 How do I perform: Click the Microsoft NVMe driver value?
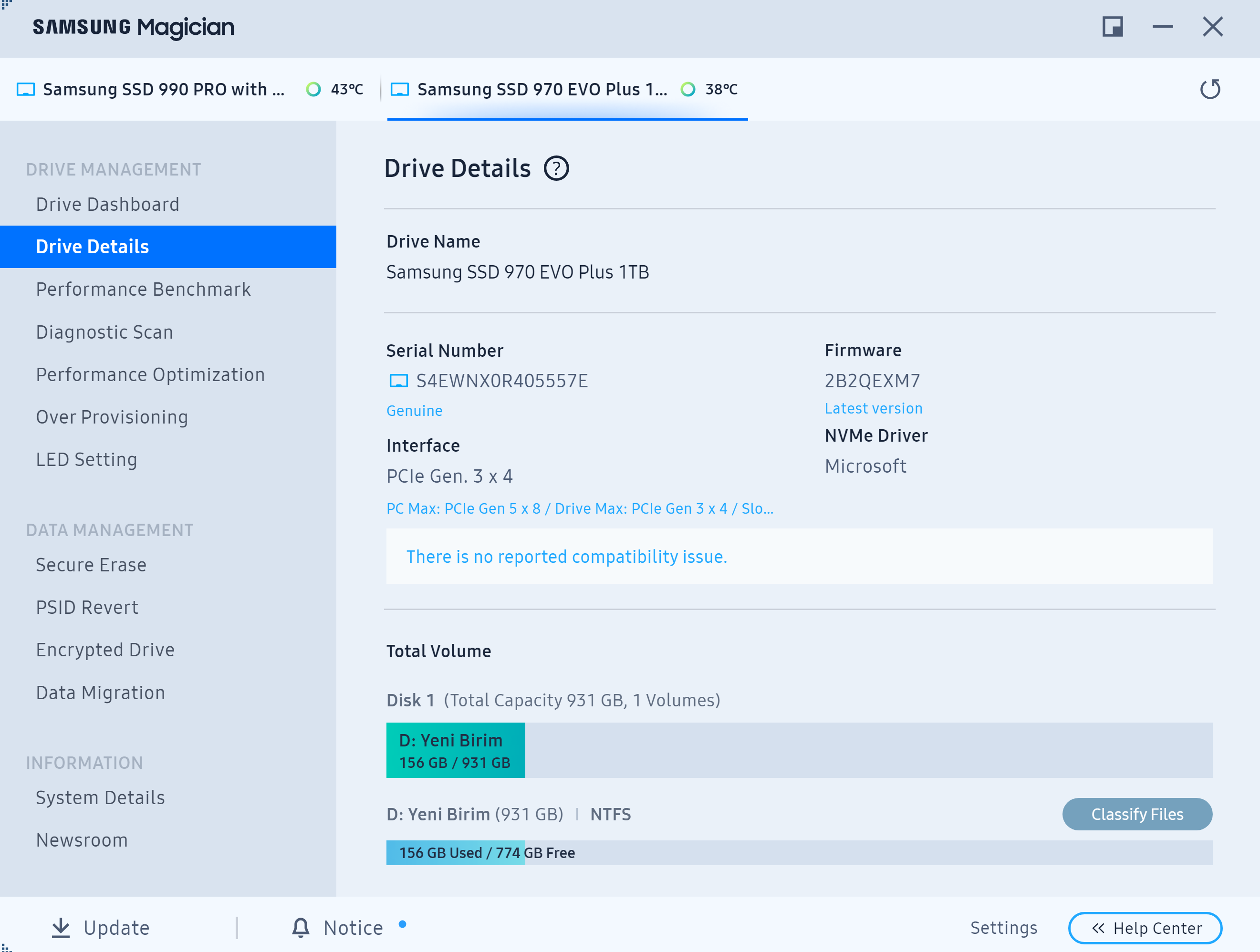tap(865, 466)
